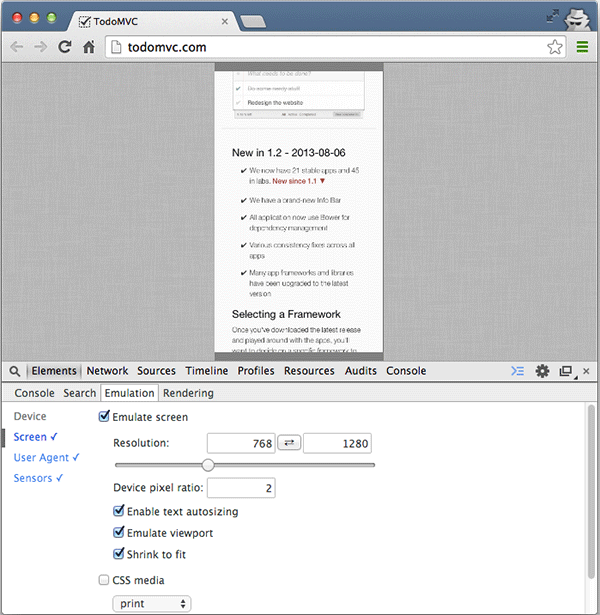Disable Enable text autosizing checkbox
600x615 pixels.
point(118,511)
